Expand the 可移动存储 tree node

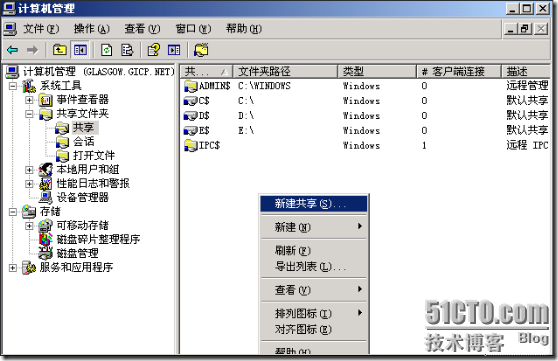pyautogui.click(x=29, y=226)
